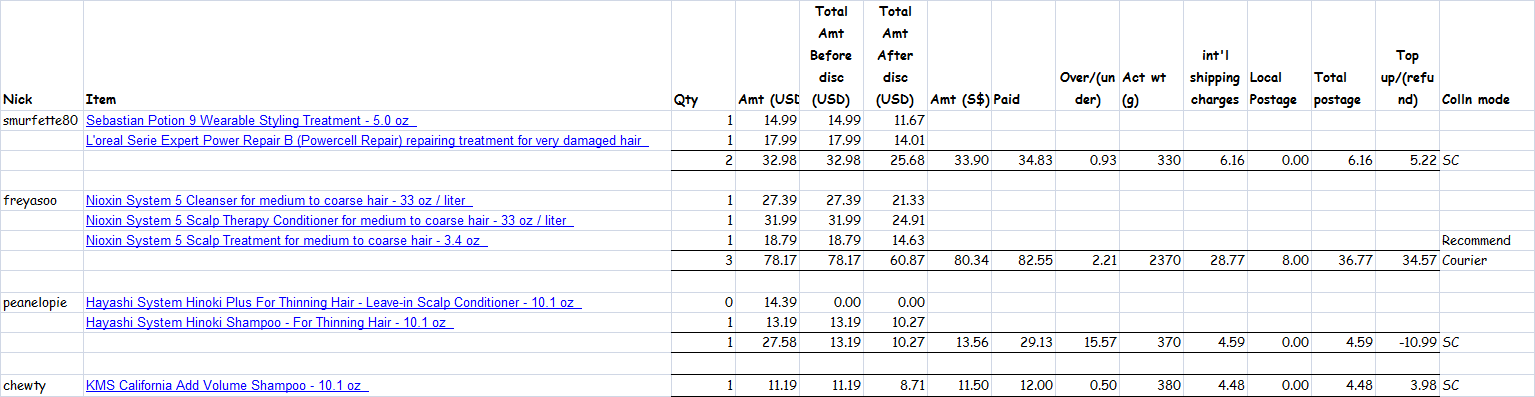Image resolution: width=1535 pixels, height=397 pixels.
Task: Select the int'l shipping charges header
Action: [x=1216, y=55]
